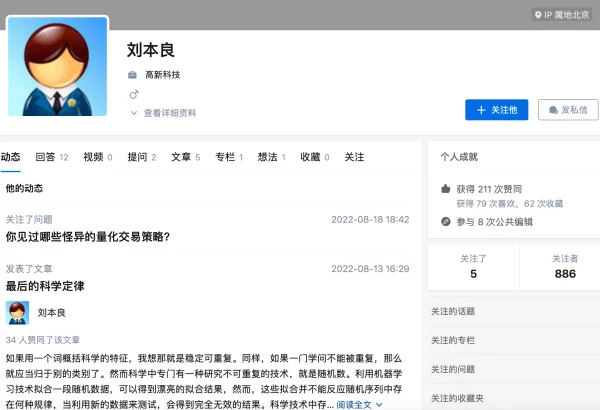Viewport: 600px width, 410px height.
Task: Open 关注的话题 in the sidebar
Action: [453, 311]
